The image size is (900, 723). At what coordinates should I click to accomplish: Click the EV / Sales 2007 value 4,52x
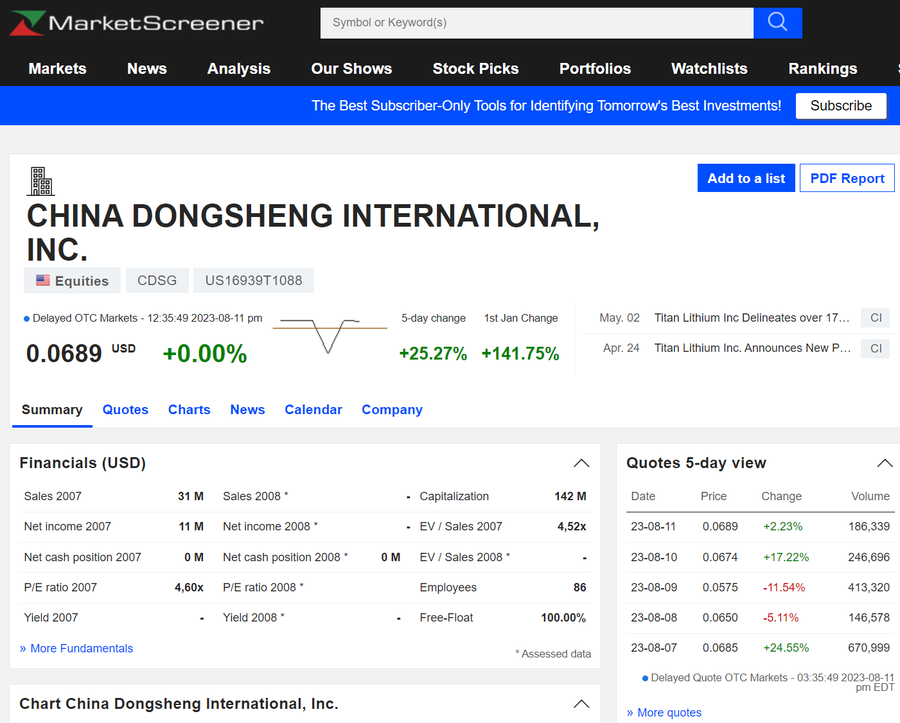(572, 527)
